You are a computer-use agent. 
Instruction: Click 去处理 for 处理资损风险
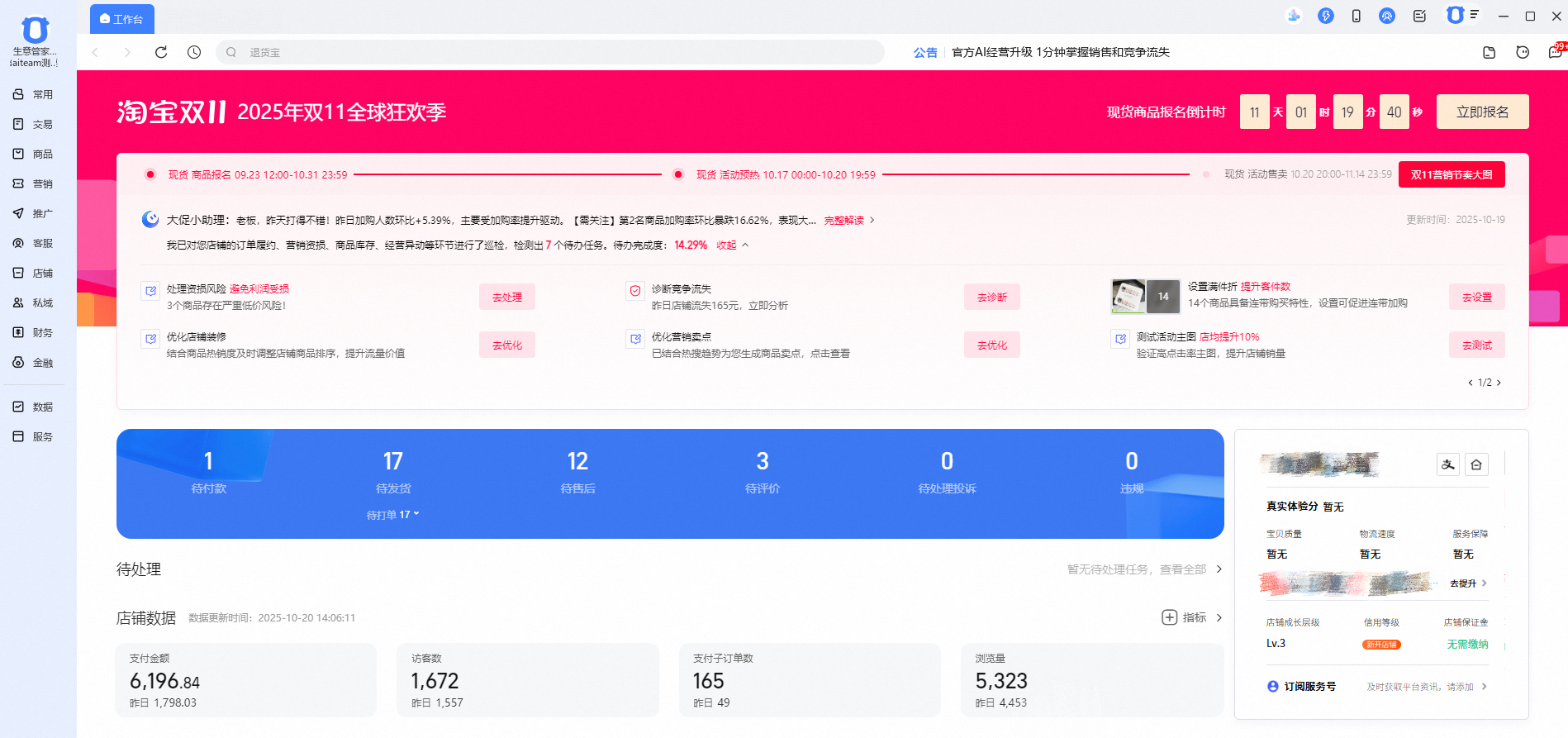tap(506, 298)
